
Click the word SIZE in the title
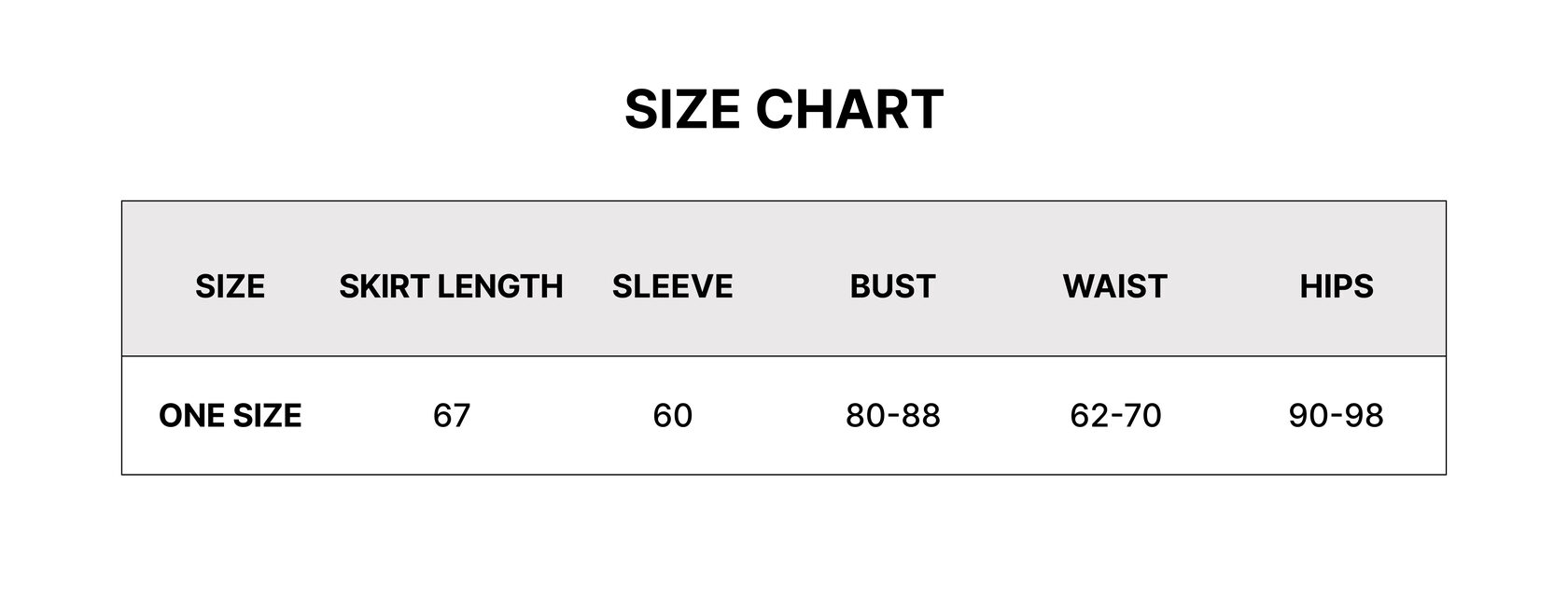682,109
